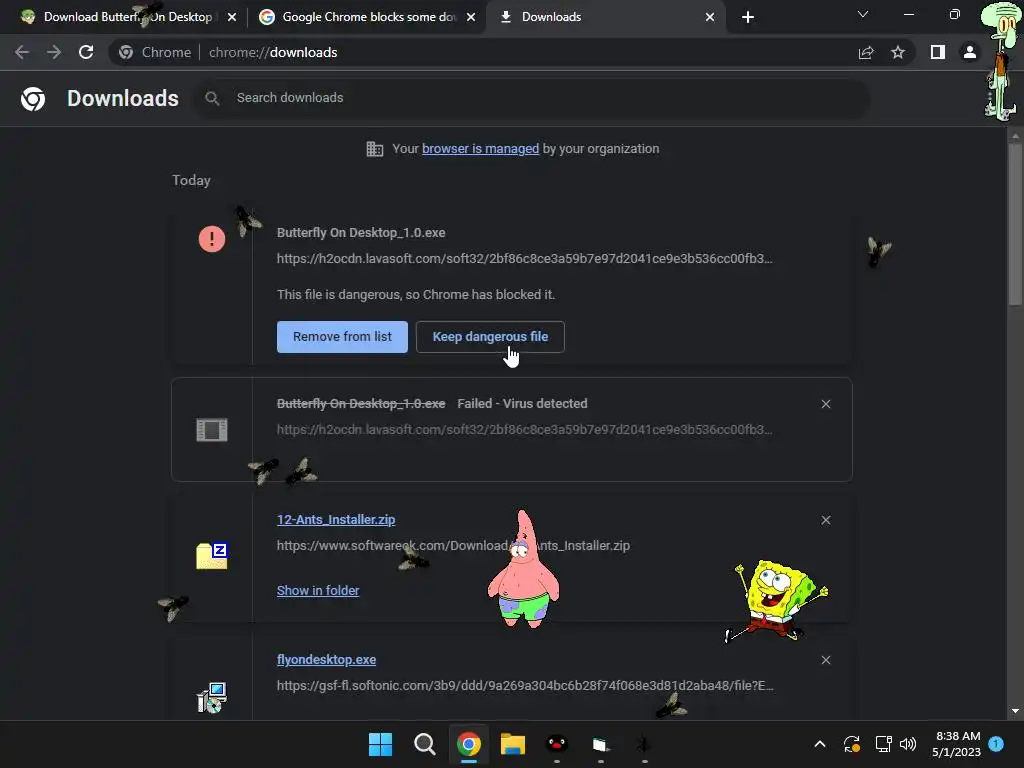Open the Chrome profile icon
This screenshot has width=1024, height=768.
click(970, 52)
